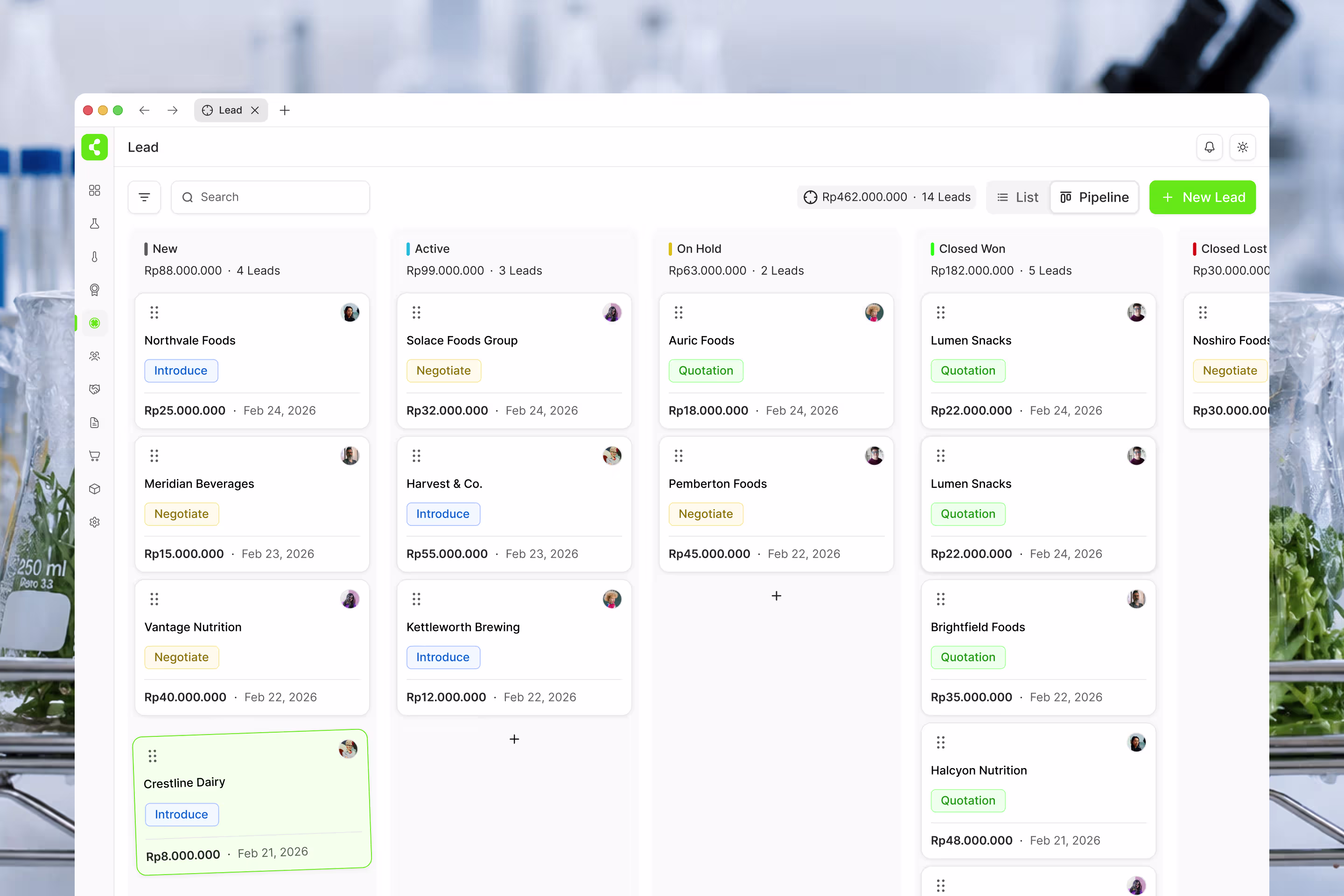Add a lead to the On Hold column
1344x896 pixels.
click(x=777, y=596)
